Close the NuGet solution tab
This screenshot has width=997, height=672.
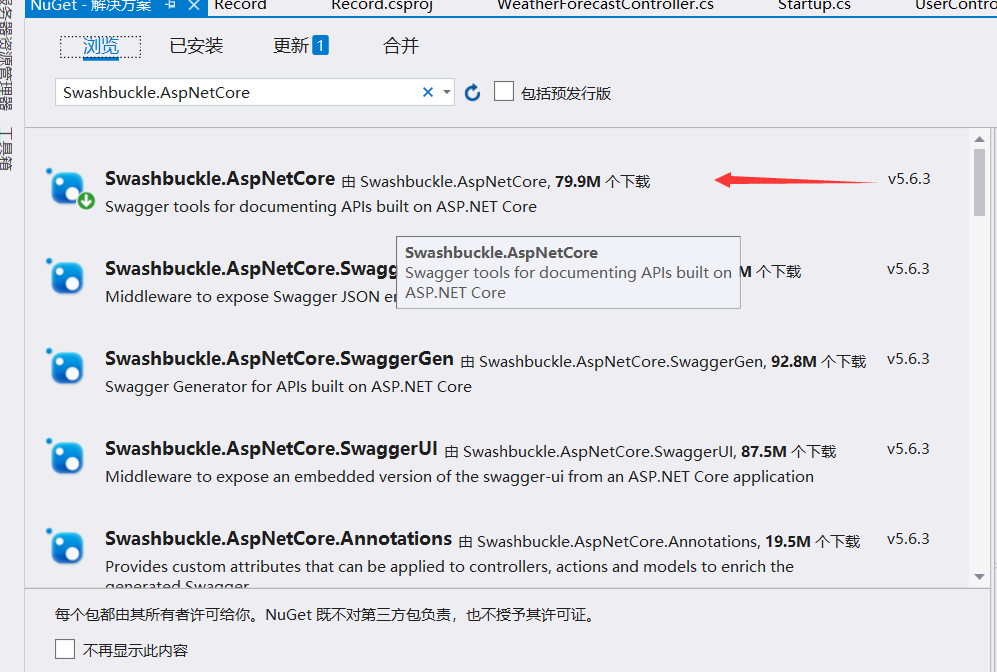pos(194,6)
